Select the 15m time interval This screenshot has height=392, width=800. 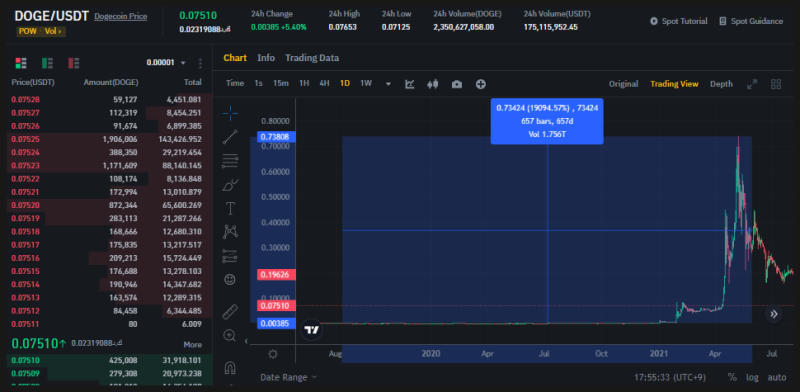(281, 83)
